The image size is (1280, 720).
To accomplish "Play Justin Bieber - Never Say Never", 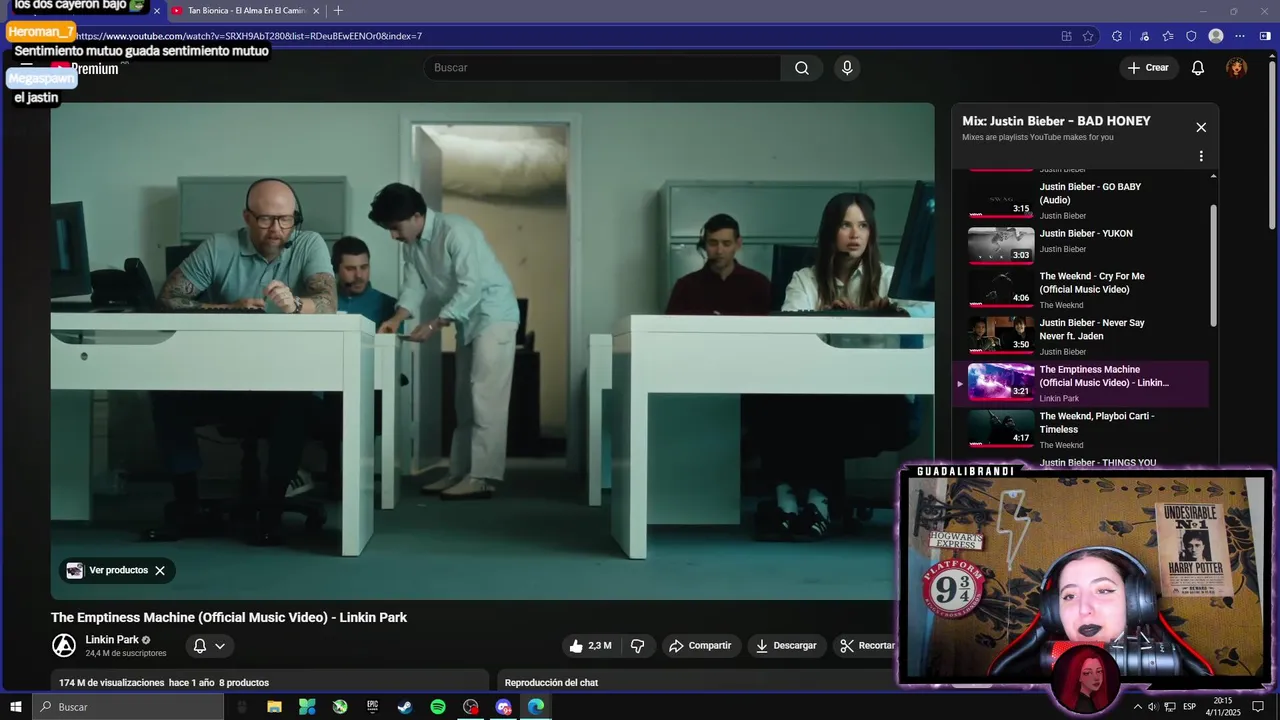I will pos(1080,337).
